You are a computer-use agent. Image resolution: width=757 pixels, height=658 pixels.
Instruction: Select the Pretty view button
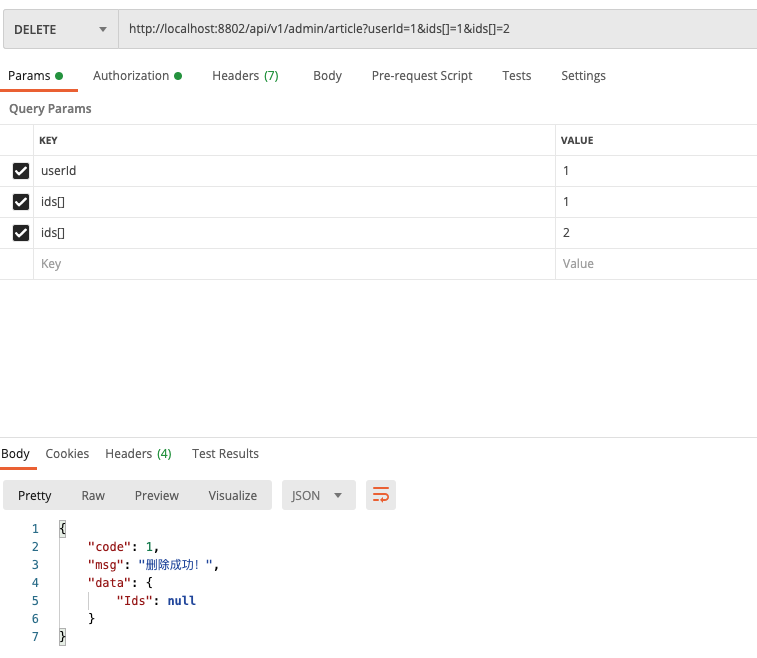(35, 495)
